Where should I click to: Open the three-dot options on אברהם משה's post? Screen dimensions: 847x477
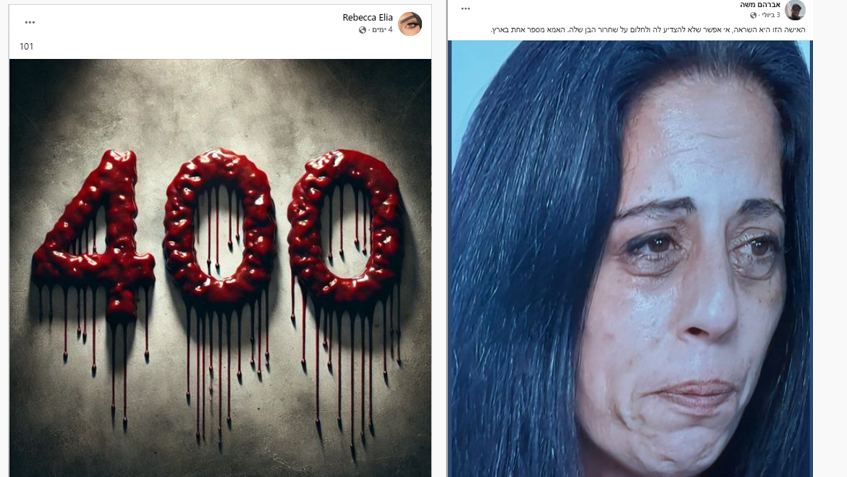466,9
